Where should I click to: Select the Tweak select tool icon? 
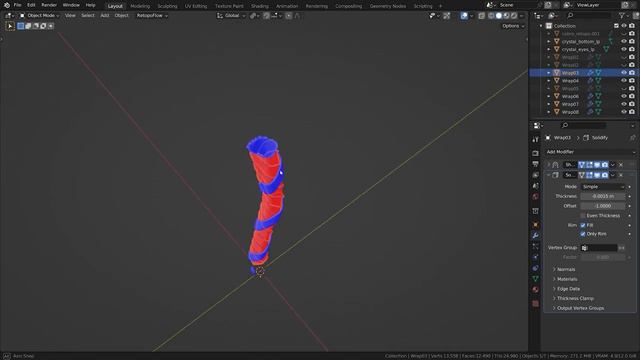[10, 26]
